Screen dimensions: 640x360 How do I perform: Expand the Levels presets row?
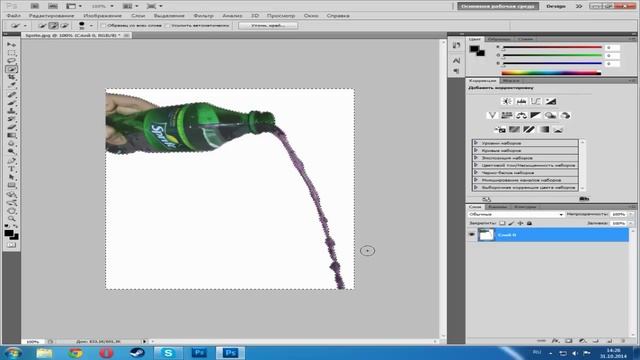click(525, 143)
